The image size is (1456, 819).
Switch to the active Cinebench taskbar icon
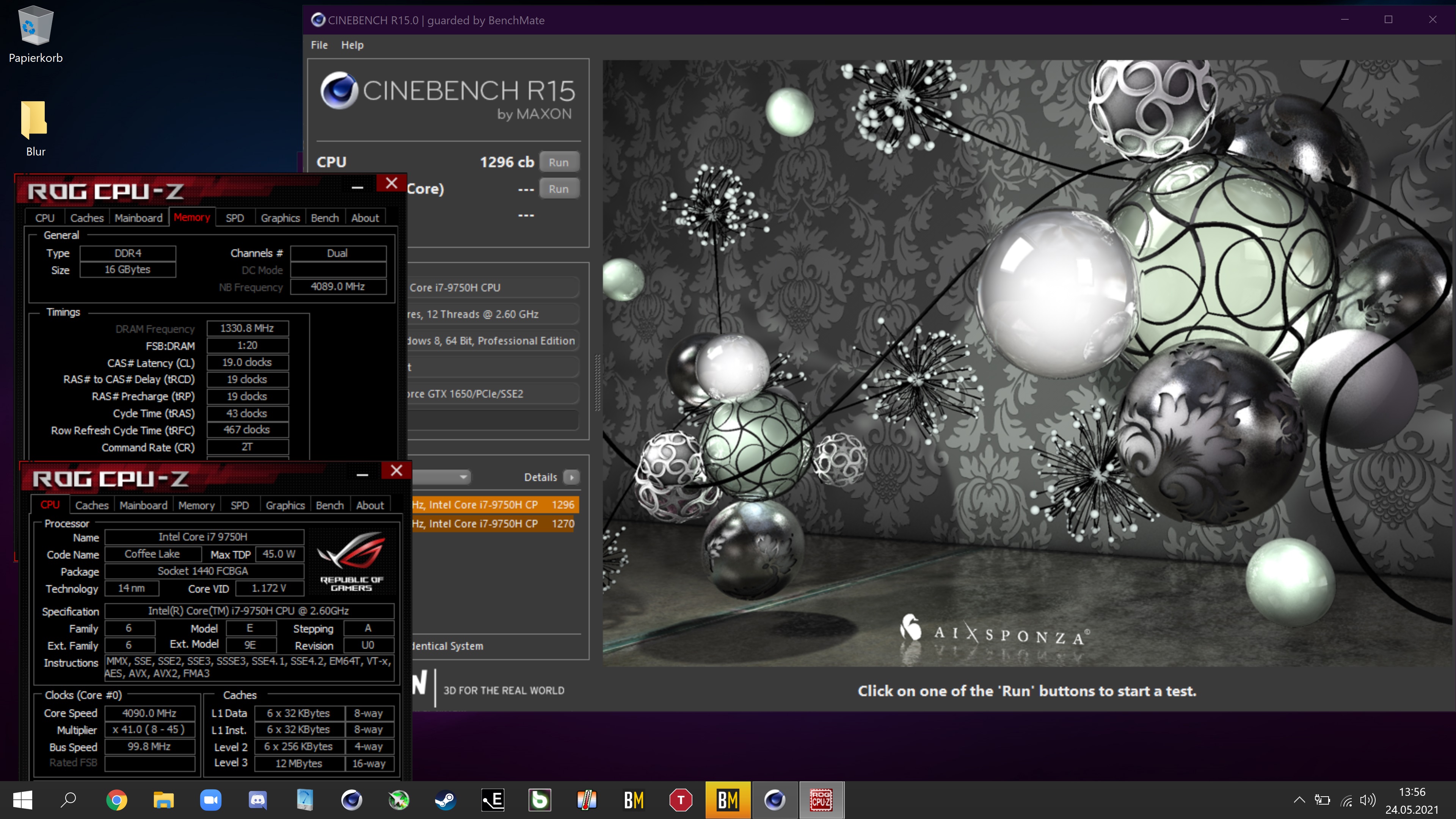[775, 800]
